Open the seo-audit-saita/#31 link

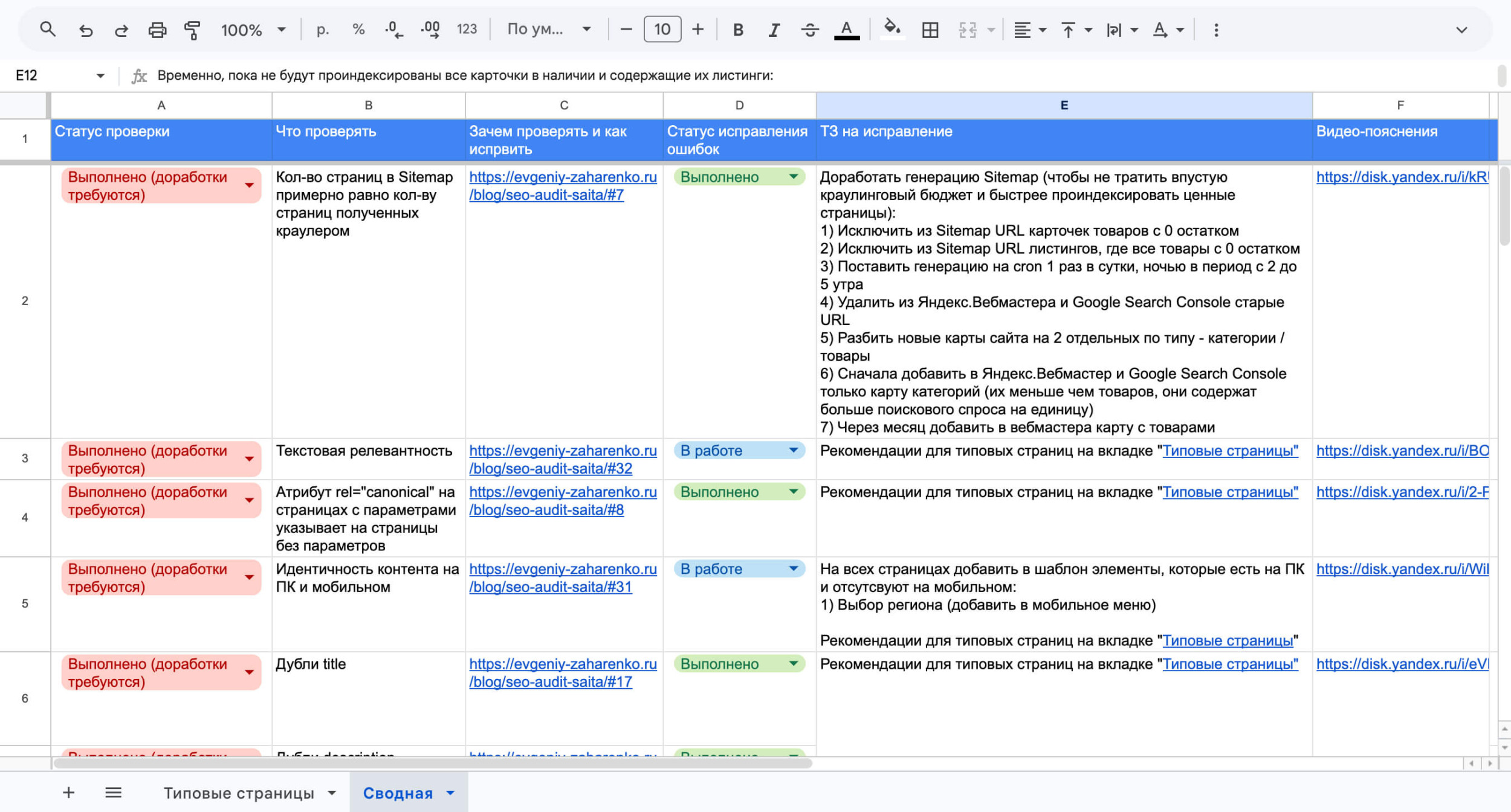[x=563, y=578]
